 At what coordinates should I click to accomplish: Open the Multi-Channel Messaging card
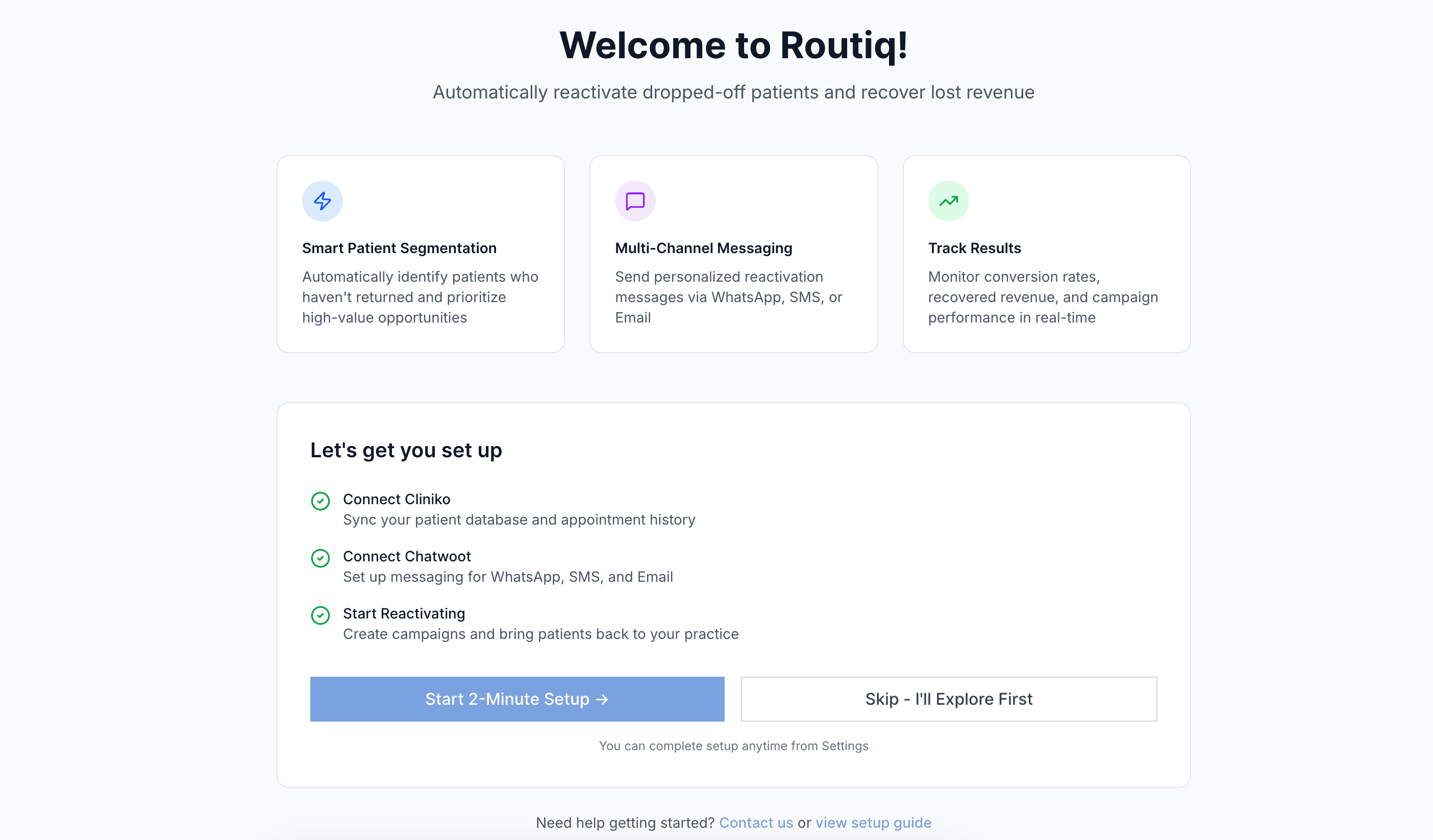(733, 254)
